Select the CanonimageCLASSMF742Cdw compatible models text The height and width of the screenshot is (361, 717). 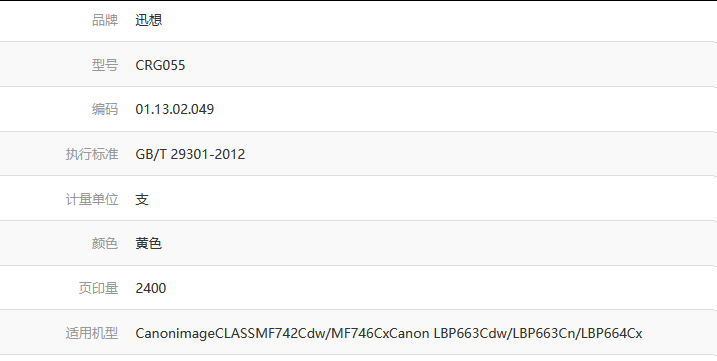(230, 333)
